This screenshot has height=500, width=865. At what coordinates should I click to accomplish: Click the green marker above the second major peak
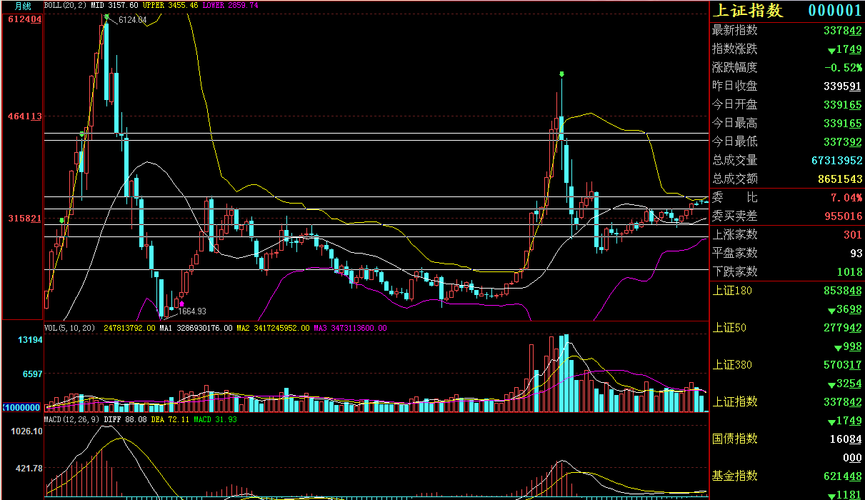[562, 74]
